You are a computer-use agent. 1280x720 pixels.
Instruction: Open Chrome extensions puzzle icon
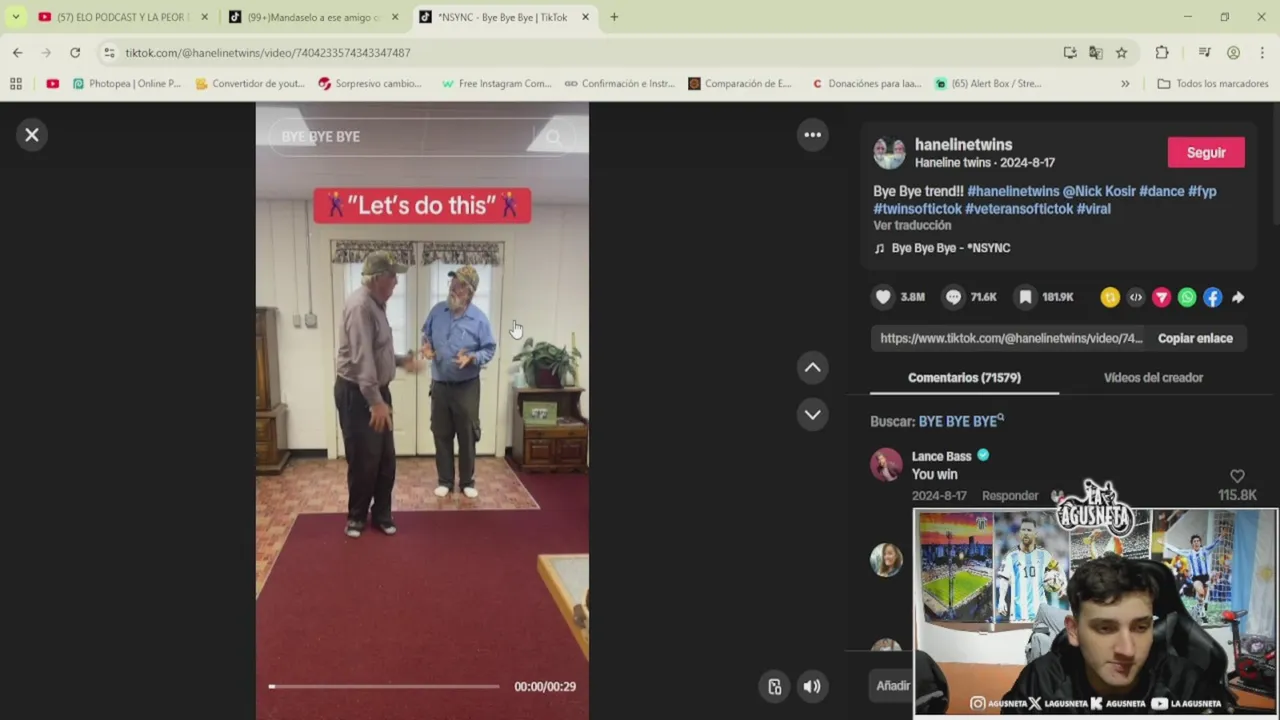1162,53
